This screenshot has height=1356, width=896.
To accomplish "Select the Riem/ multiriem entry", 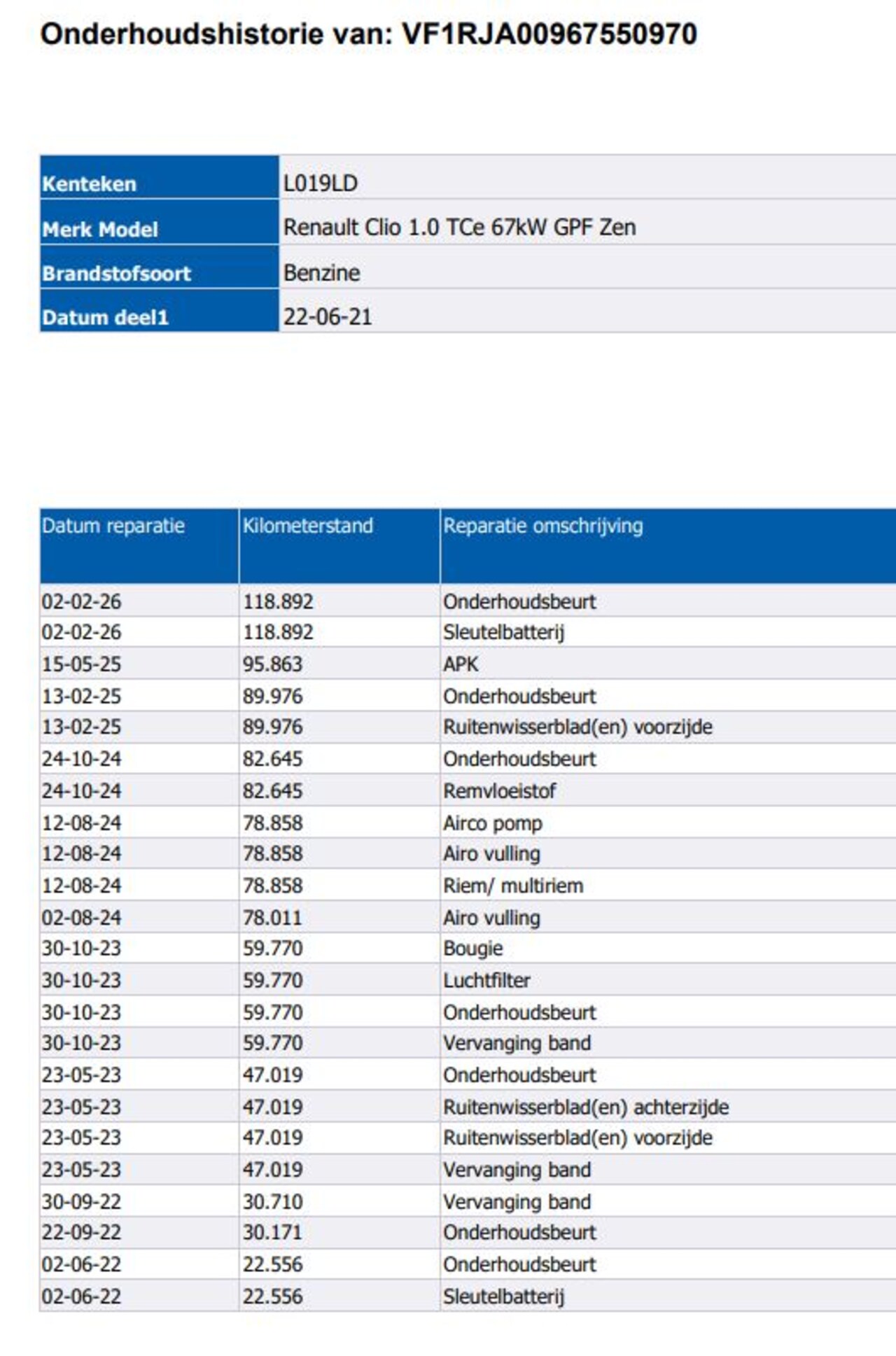I will (512, 886).
